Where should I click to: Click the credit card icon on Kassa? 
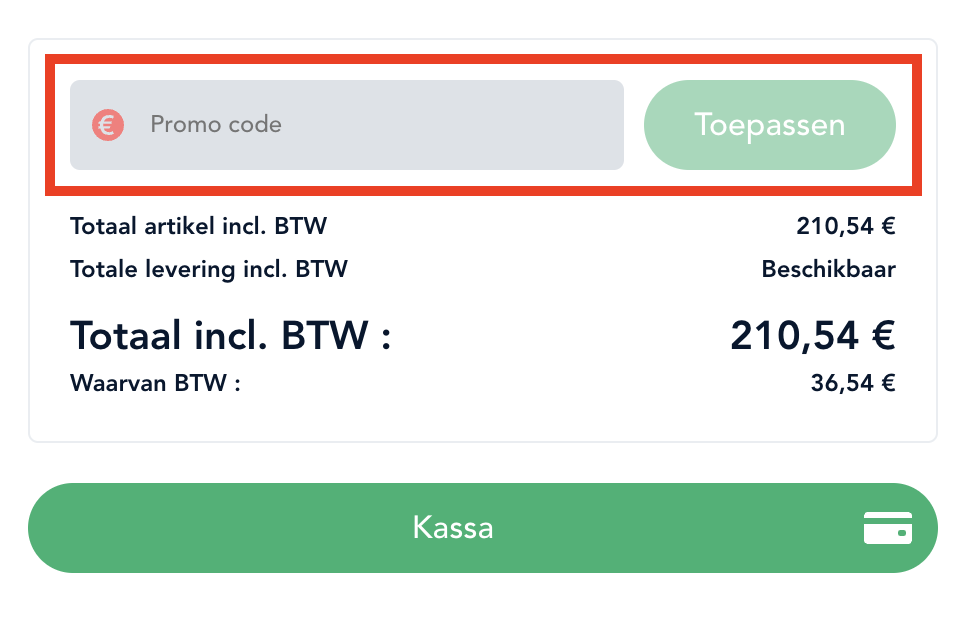click(888, 528)
